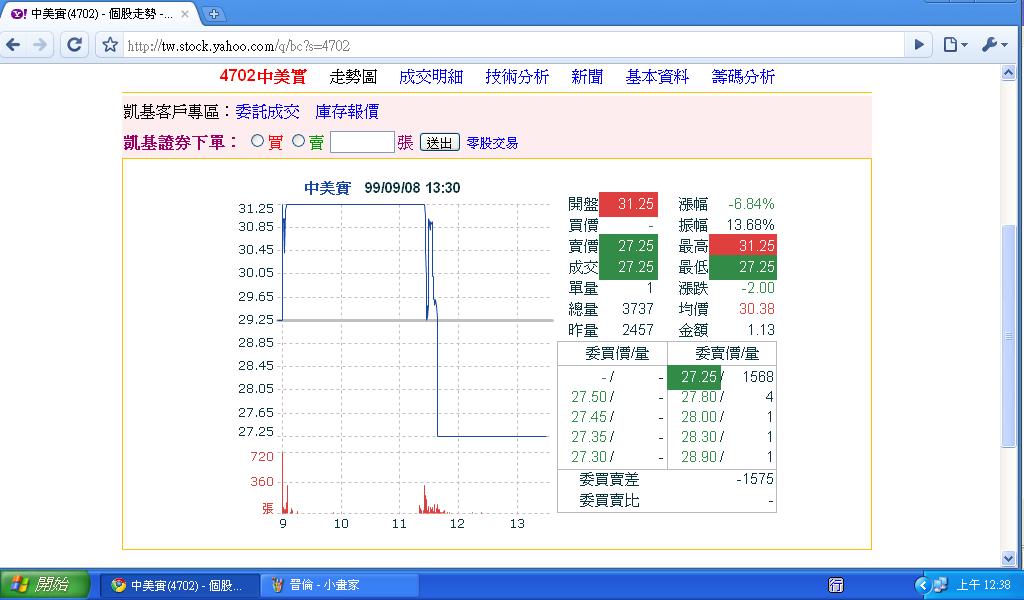This screenshot has height=600, width=1024.
Task: Click the 4702中美實 stock title
Action: coord(263,76)
